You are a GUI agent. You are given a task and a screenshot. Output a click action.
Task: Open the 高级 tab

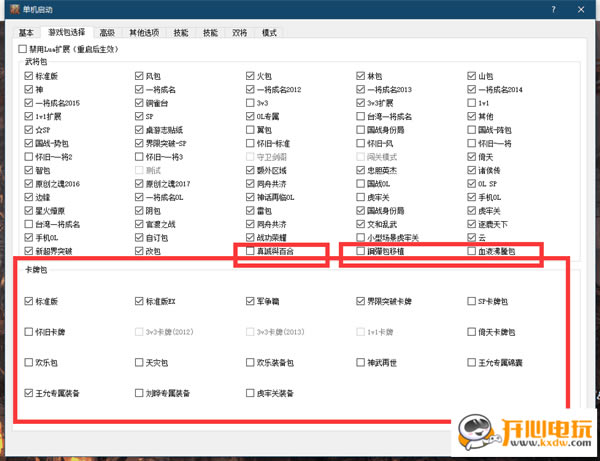click(106, 33)
